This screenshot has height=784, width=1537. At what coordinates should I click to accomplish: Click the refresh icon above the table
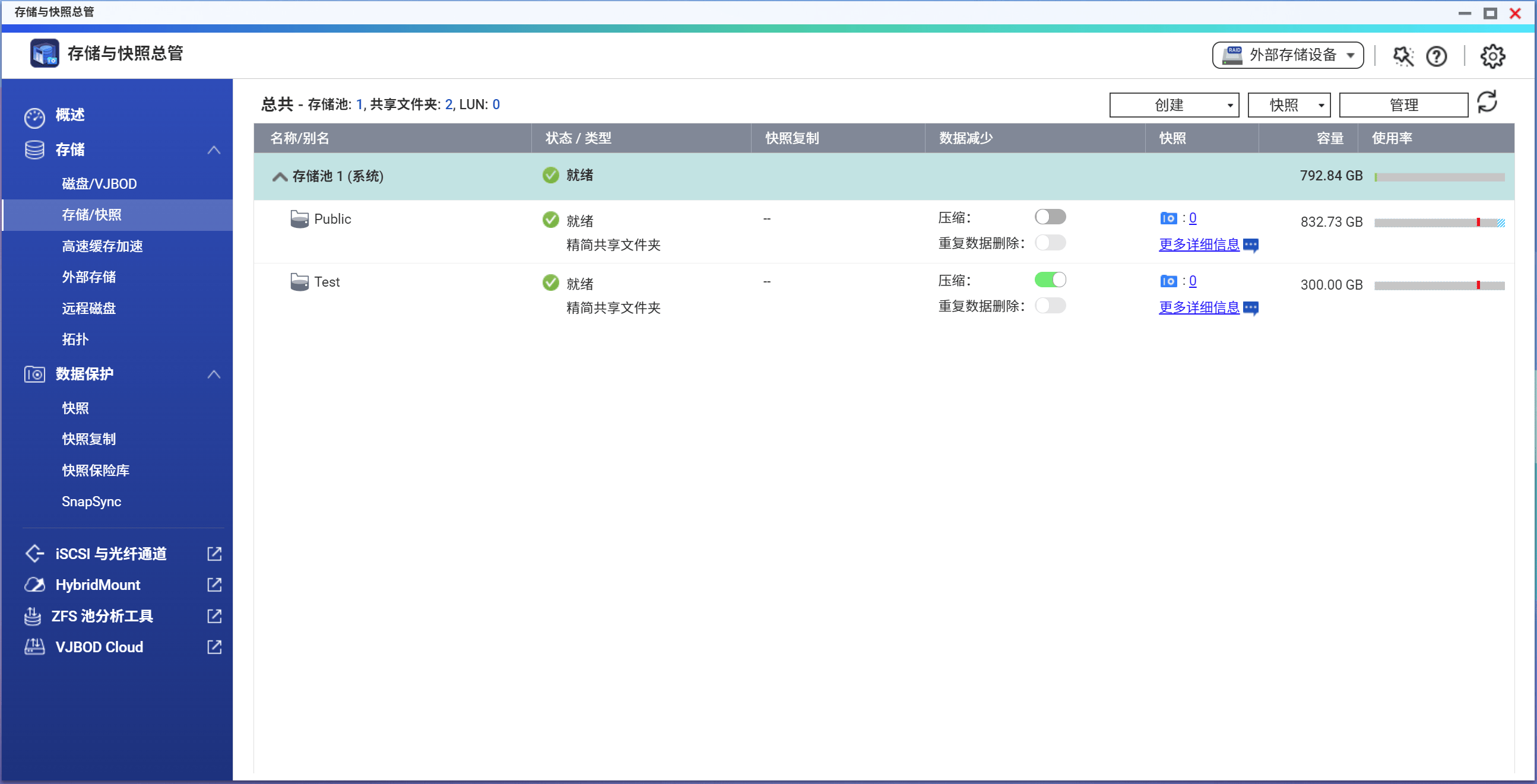(1488, 102)
